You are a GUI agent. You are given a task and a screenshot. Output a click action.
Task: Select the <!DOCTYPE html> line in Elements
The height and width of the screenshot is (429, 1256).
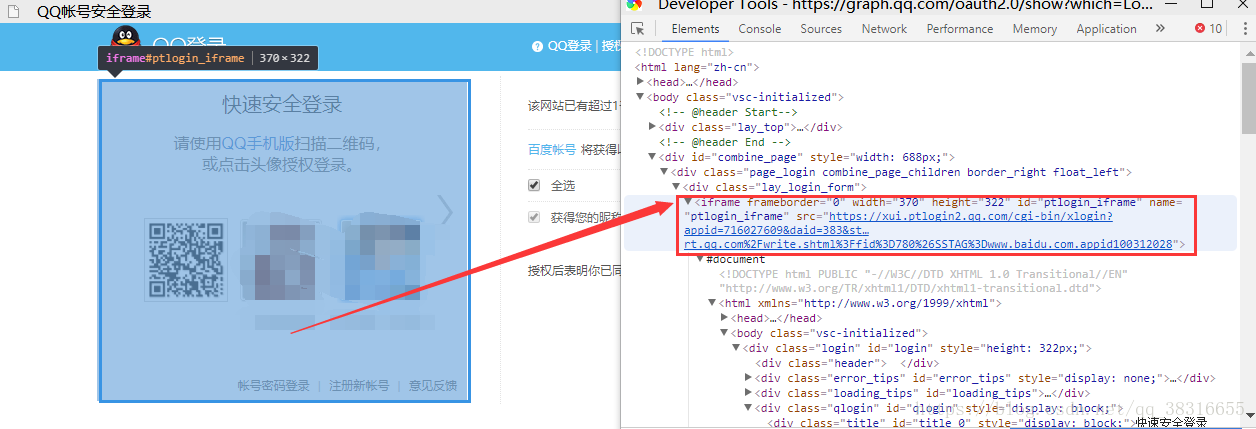pos(683,52)
